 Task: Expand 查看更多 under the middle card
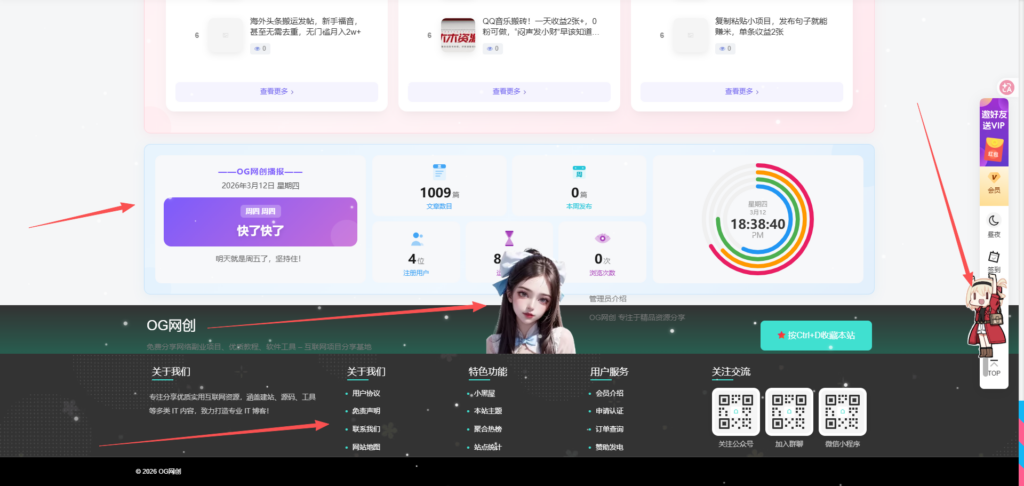(510, 91)
